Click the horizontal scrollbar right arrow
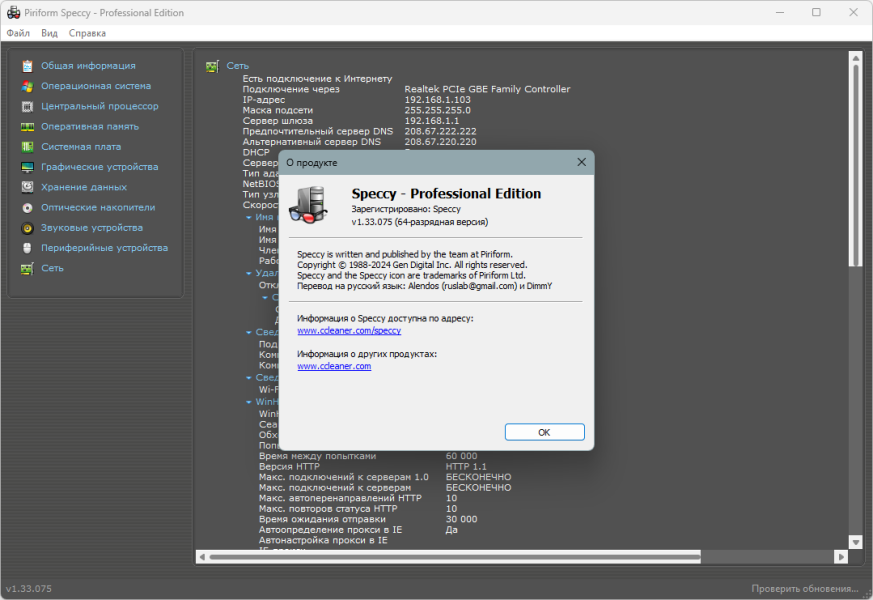 tap(841, 557)
